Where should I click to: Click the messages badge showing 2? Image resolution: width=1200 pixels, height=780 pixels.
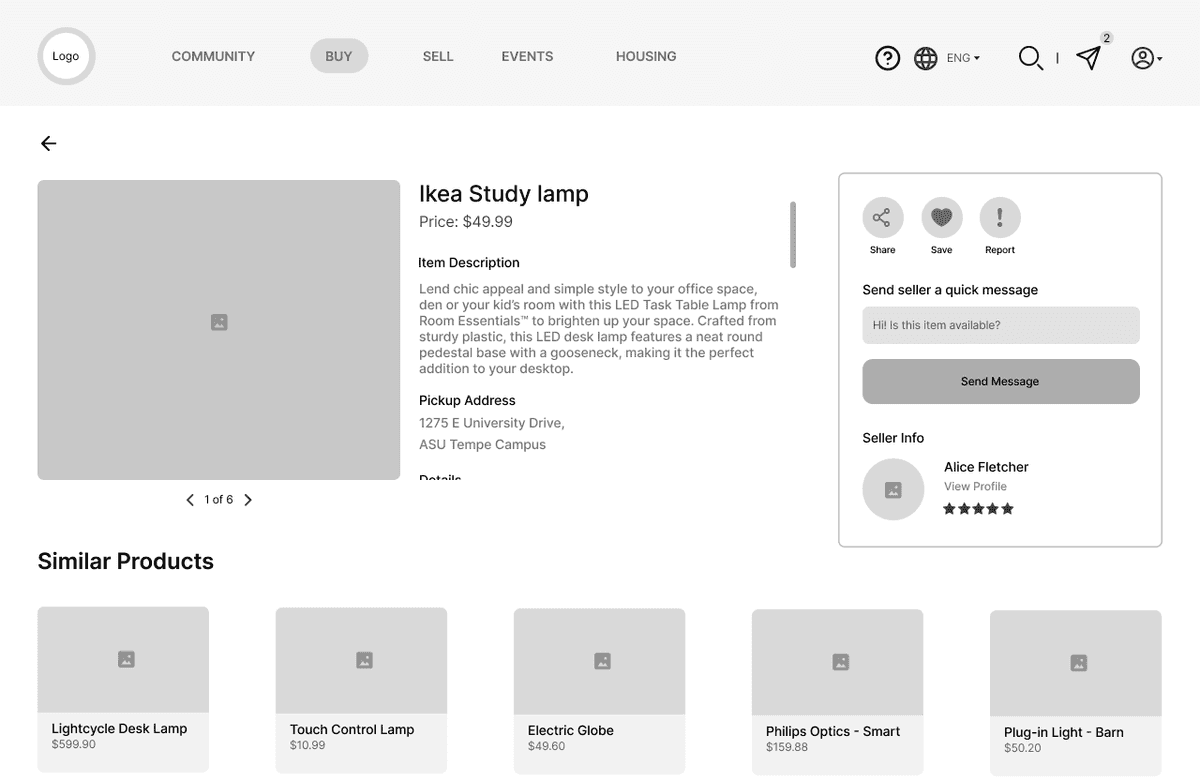pyautogui.click(x=1106, y=38)
